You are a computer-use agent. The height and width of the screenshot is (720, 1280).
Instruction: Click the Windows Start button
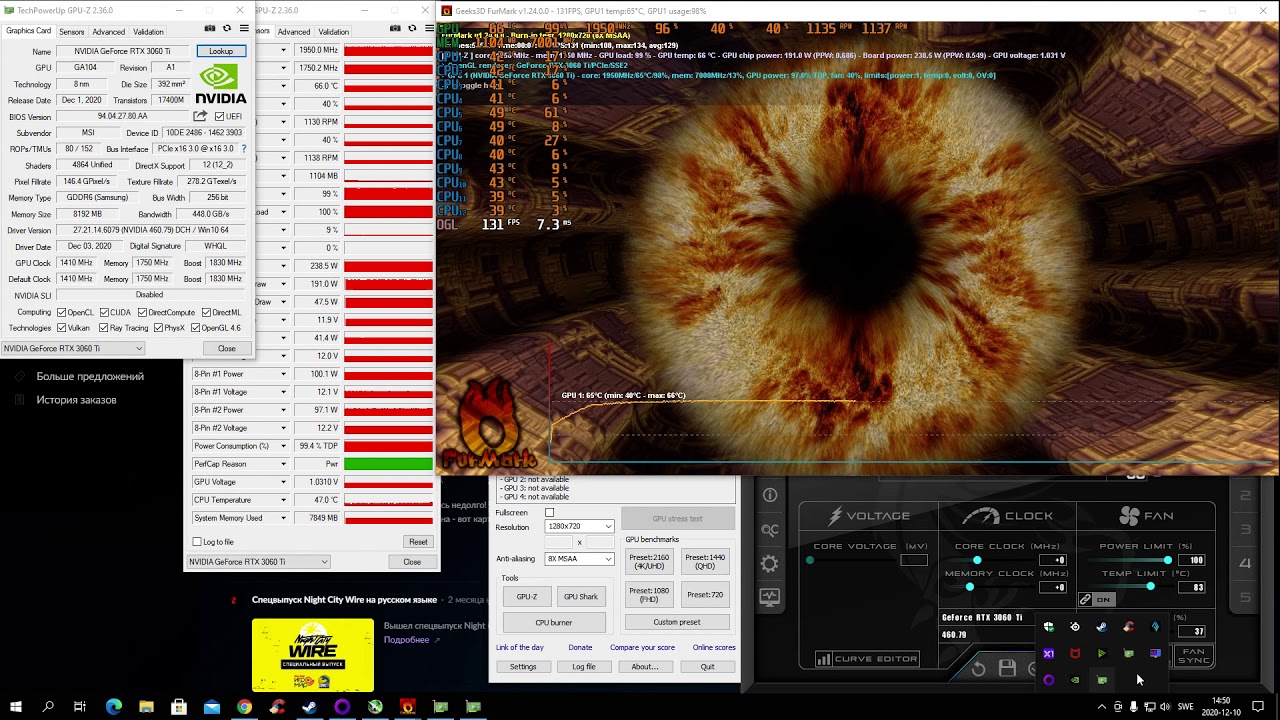tap(16, 707)
